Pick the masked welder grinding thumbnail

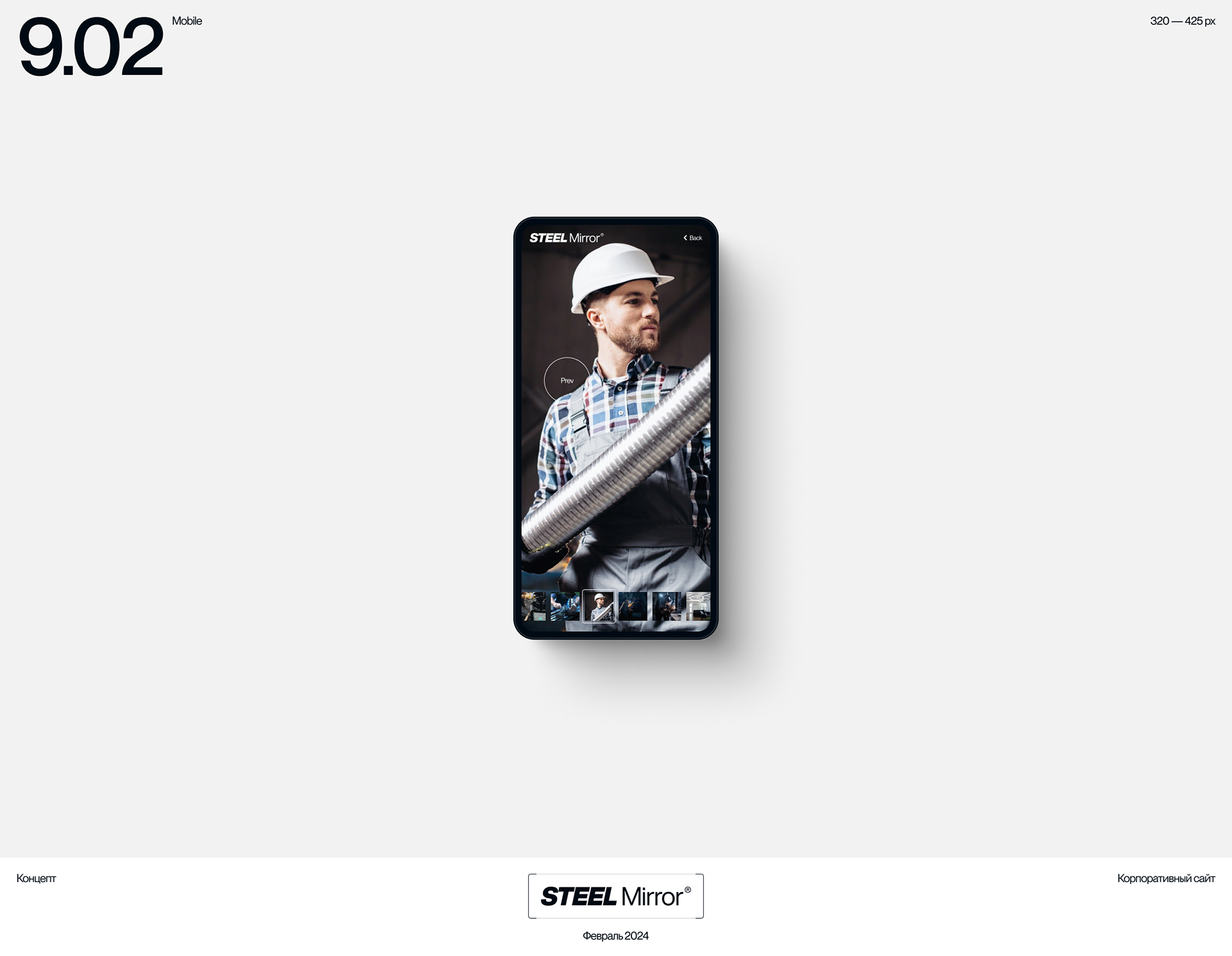coord(667,606)
